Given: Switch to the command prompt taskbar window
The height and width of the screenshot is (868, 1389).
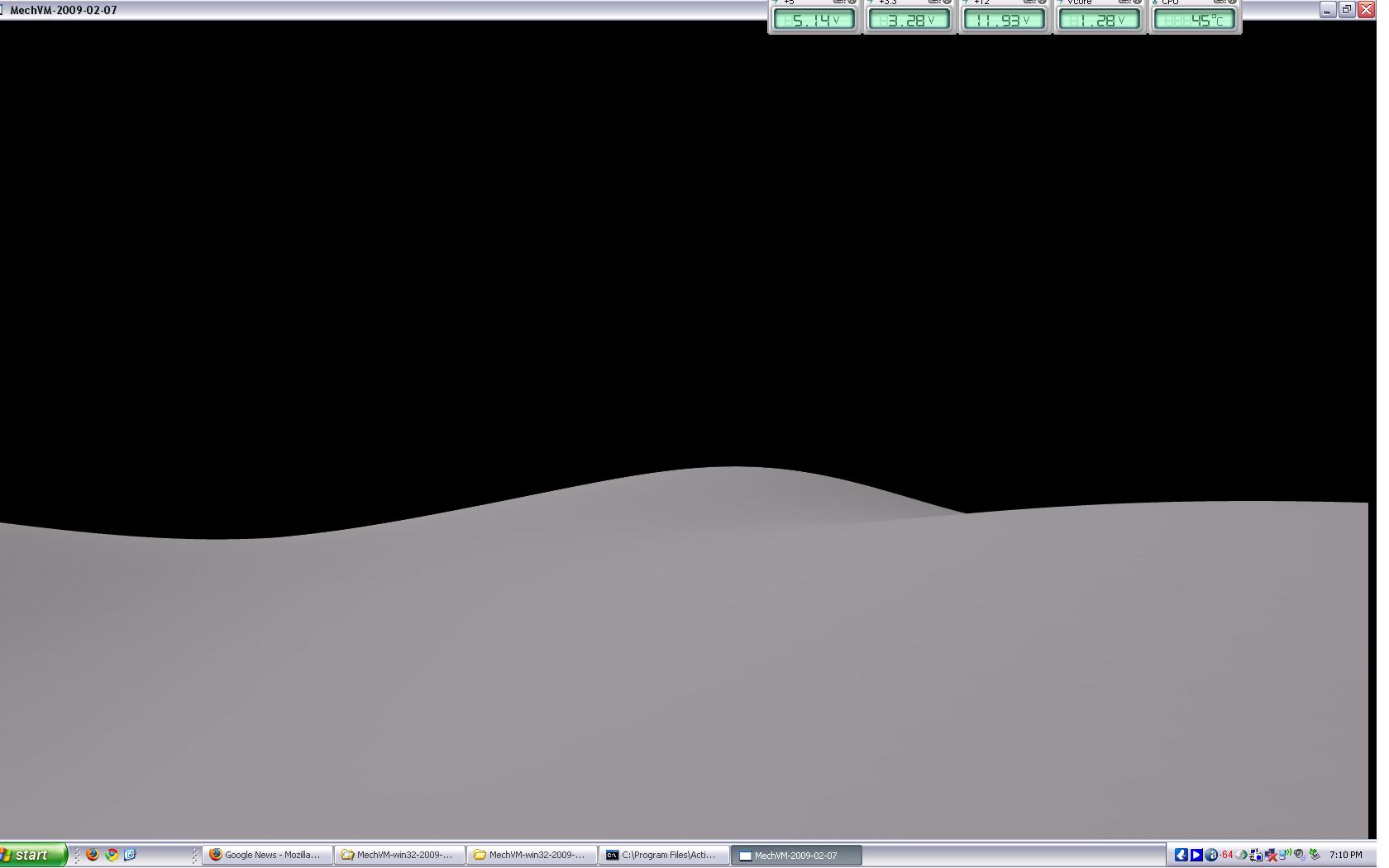Looking at the screenshot, I should coord(664,855).
